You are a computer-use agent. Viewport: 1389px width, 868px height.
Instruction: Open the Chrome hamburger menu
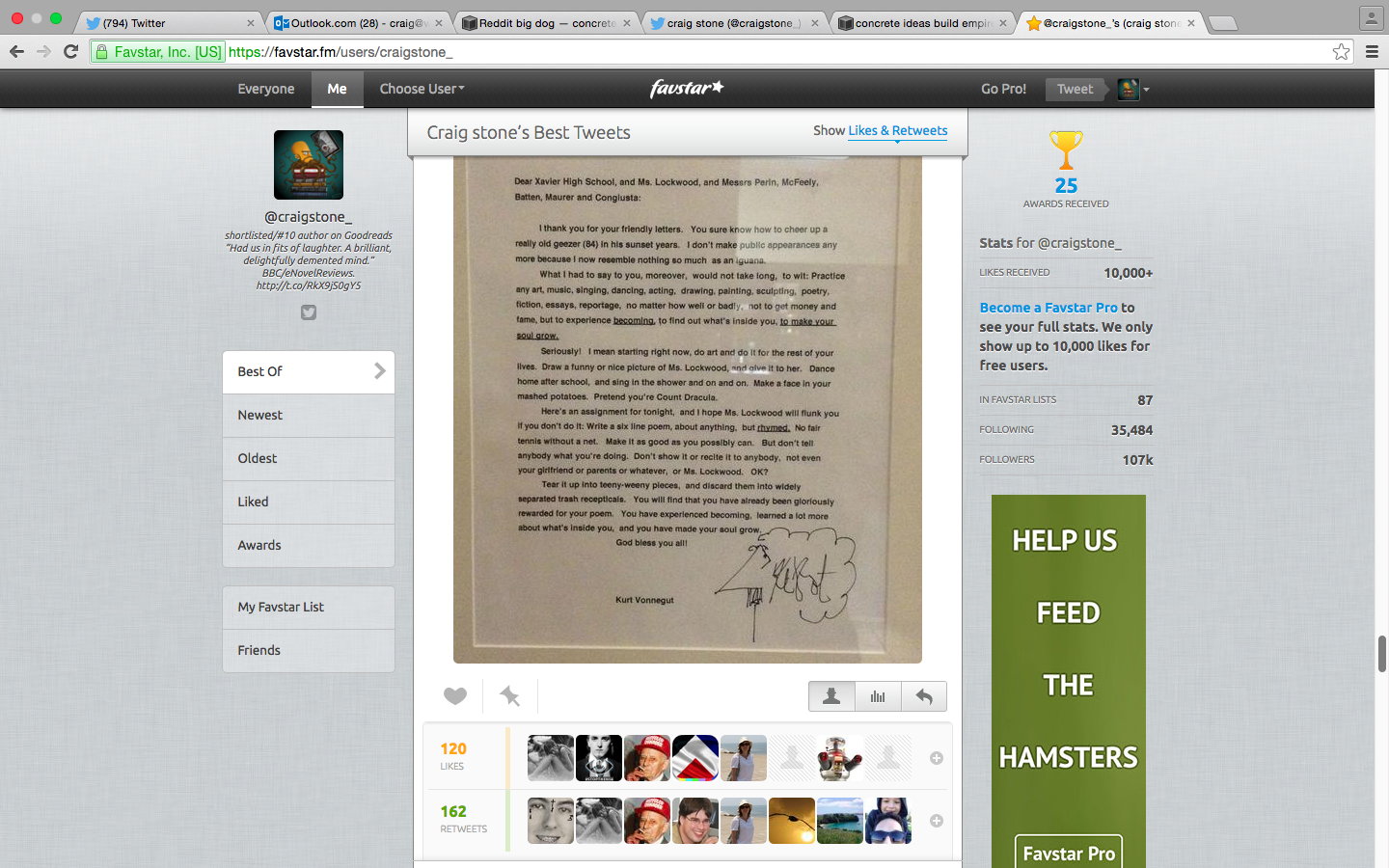click(1372, 52)
